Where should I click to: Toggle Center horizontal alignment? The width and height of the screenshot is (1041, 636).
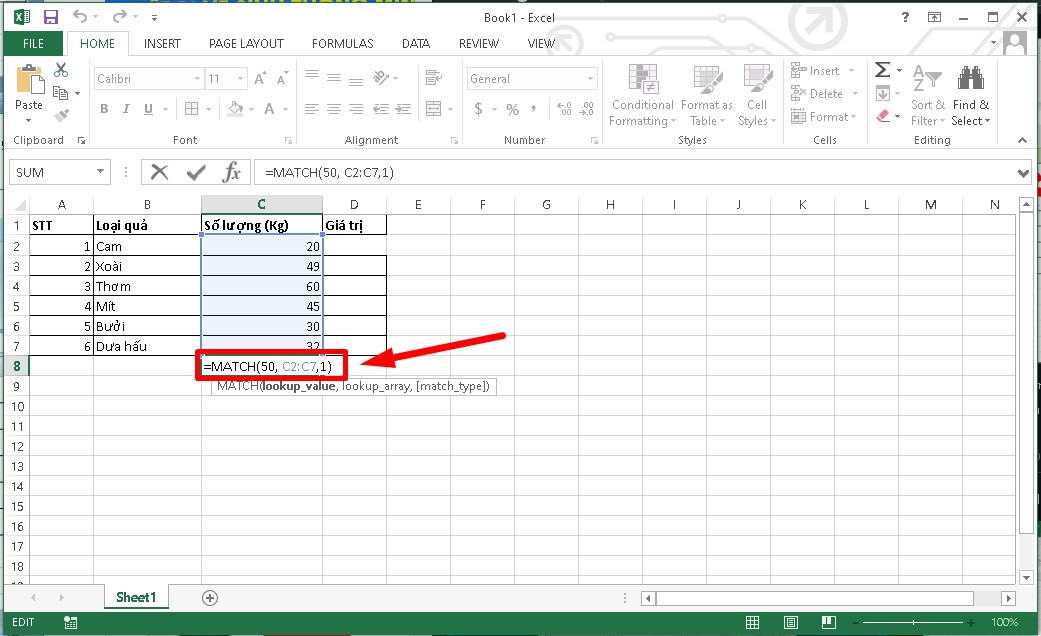(x=334, y=109)
